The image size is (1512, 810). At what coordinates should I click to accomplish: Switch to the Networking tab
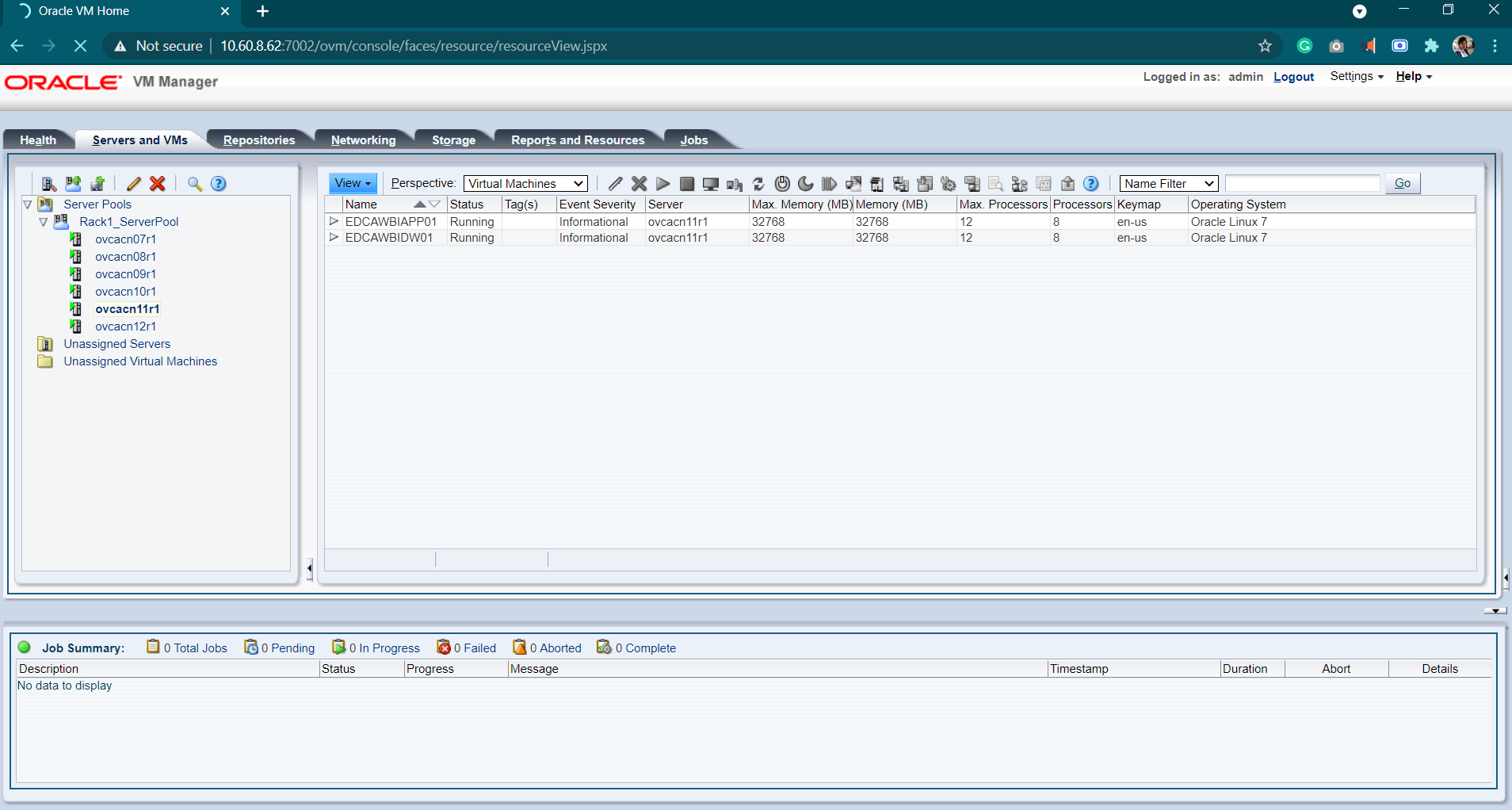pos(363,139)
